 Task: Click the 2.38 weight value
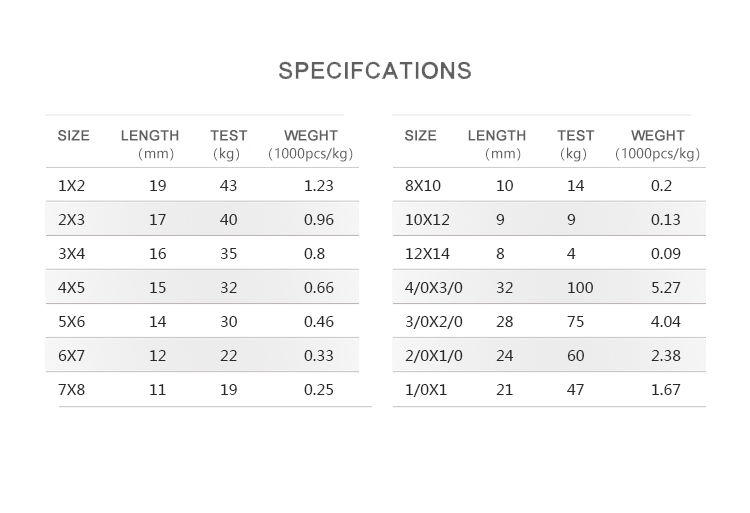click(x=665, y=355)
